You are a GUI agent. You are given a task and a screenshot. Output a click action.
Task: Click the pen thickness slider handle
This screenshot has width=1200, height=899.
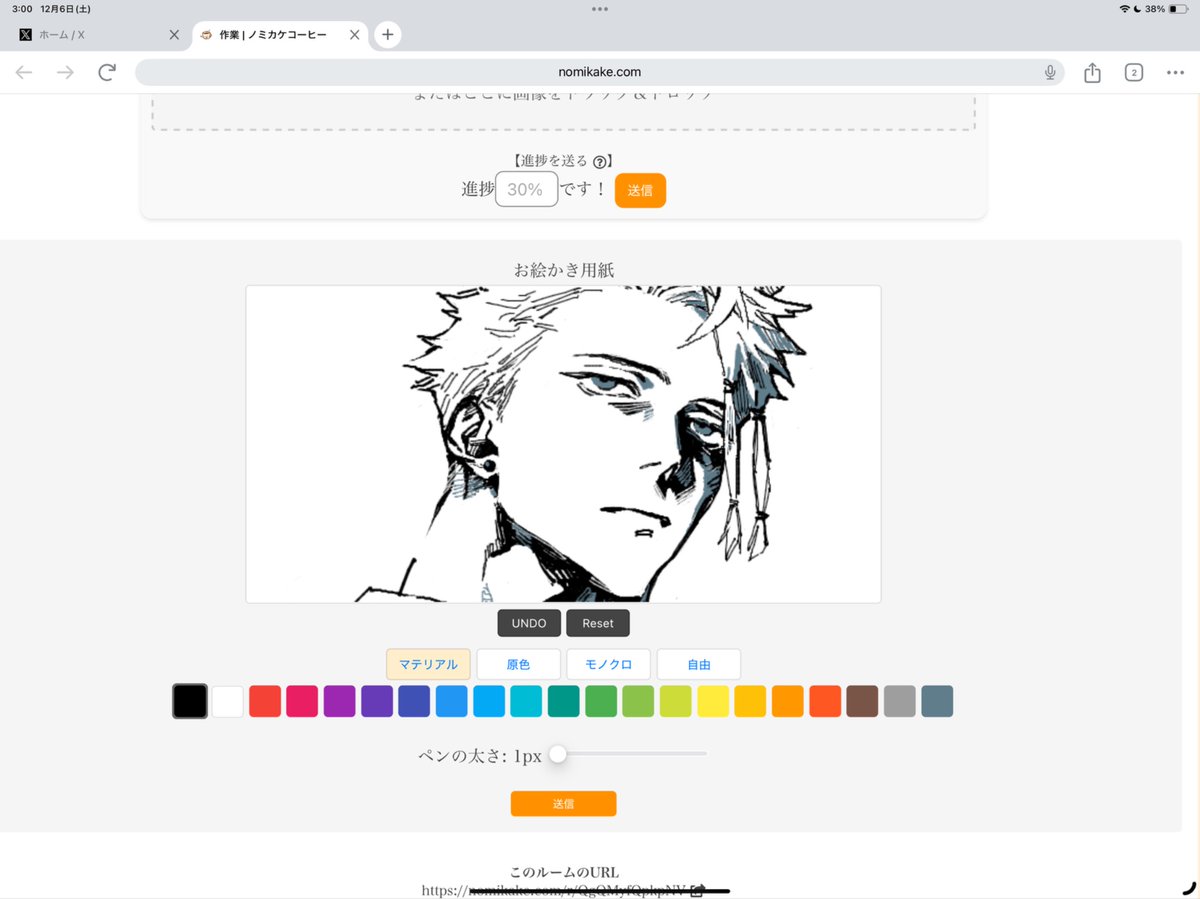558,754
